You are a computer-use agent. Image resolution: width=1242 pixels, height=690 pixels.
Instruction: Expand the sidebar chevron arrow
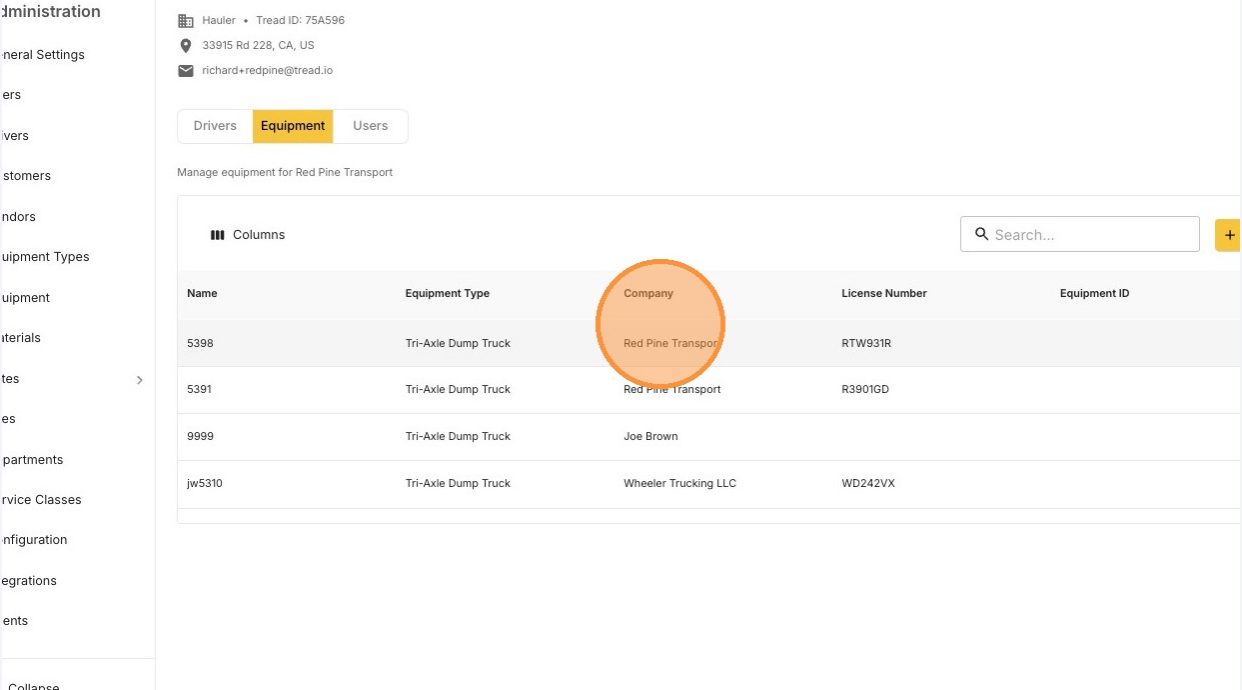(x=139, y=380)
